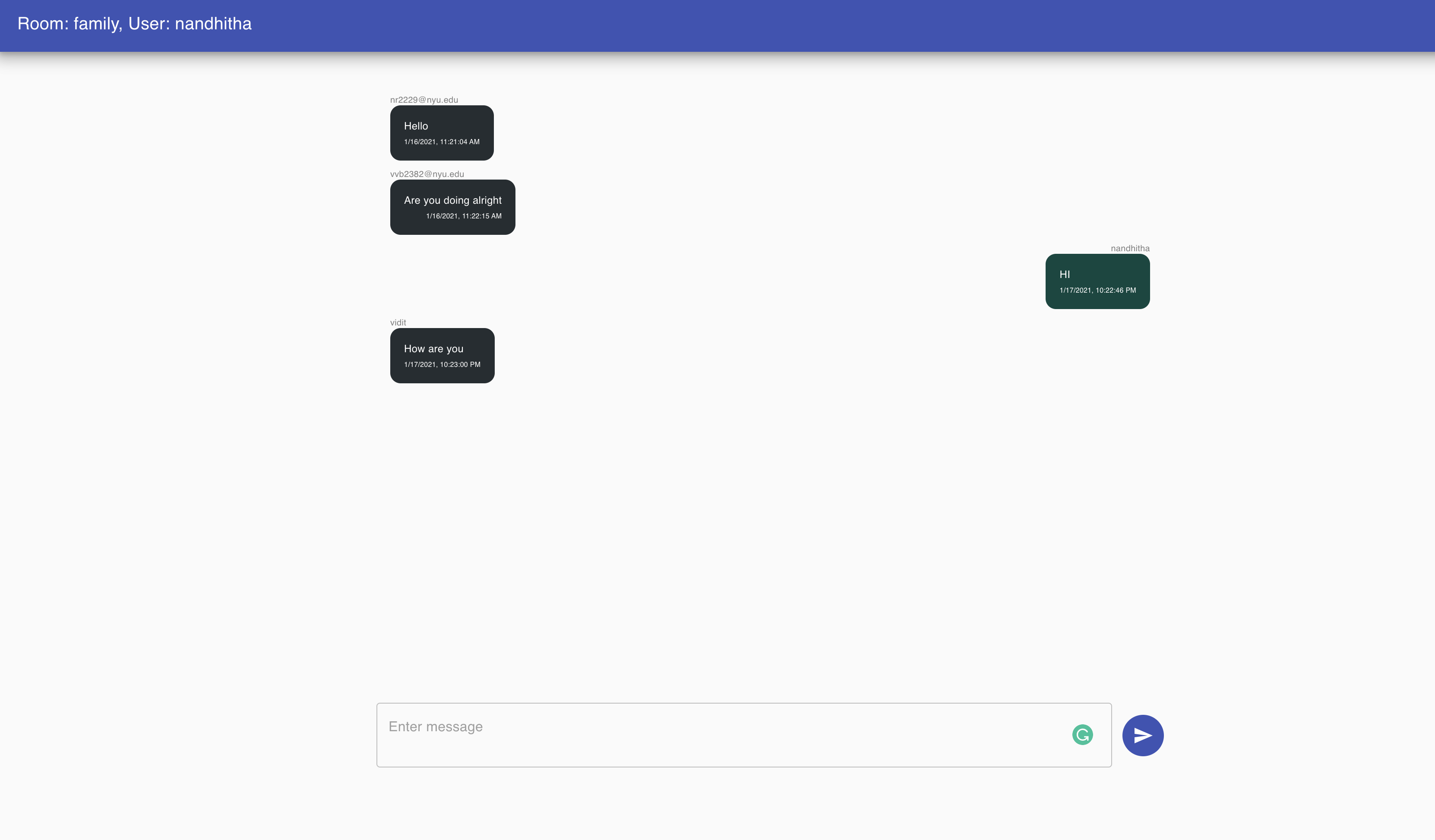Click the 'Hello' message bubble
This screenshot has height=840, width=1435.
click(441, 133)
